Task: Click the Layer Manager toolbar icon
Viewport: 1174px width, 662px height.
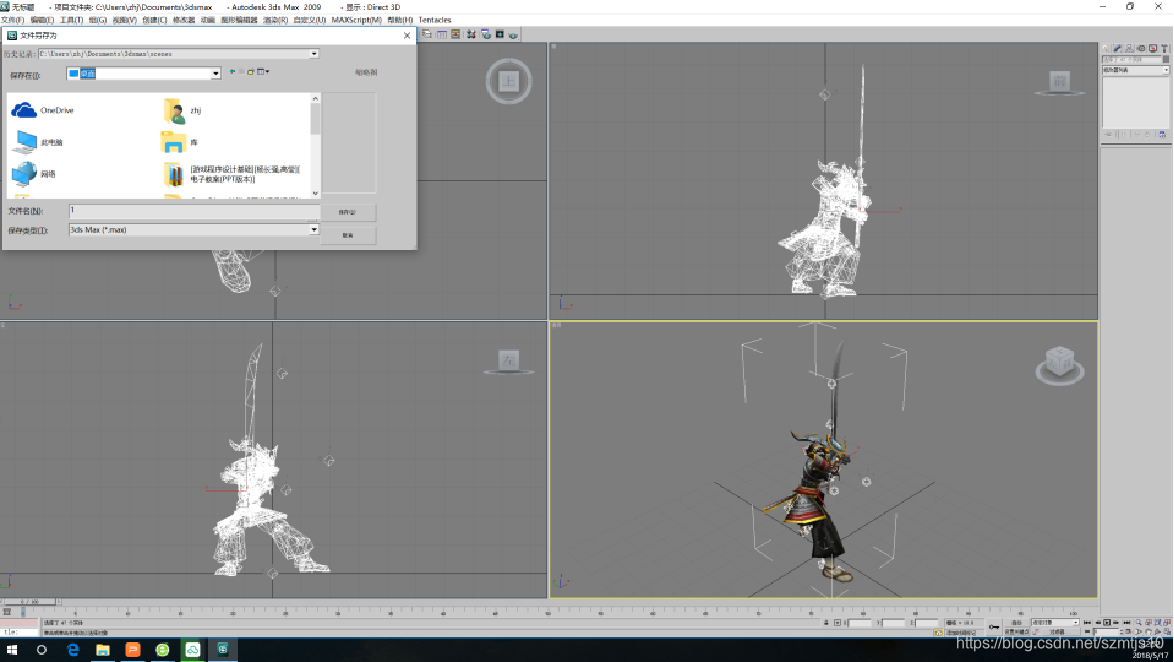Action: (427, 34)
